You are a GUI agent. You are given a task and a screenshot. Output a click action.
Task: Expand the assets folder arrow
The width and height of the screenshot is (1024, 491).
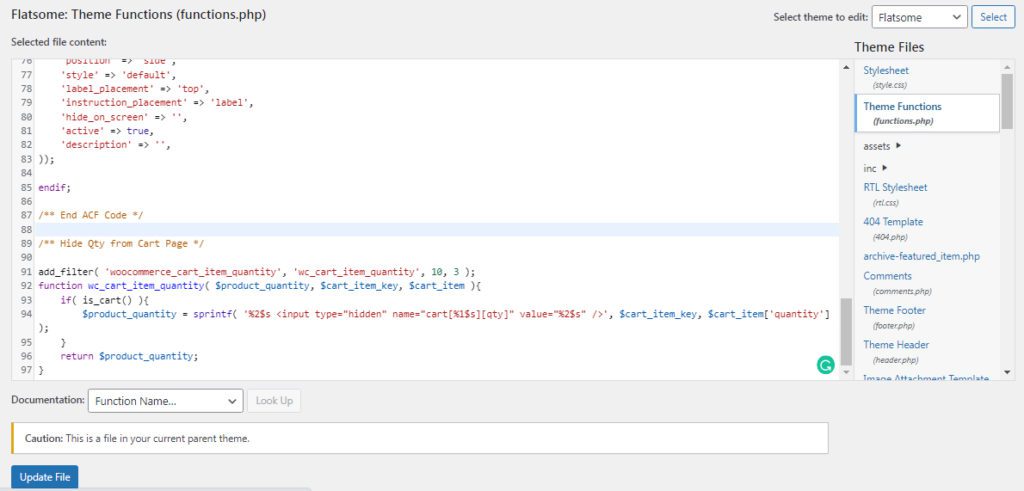899,146
